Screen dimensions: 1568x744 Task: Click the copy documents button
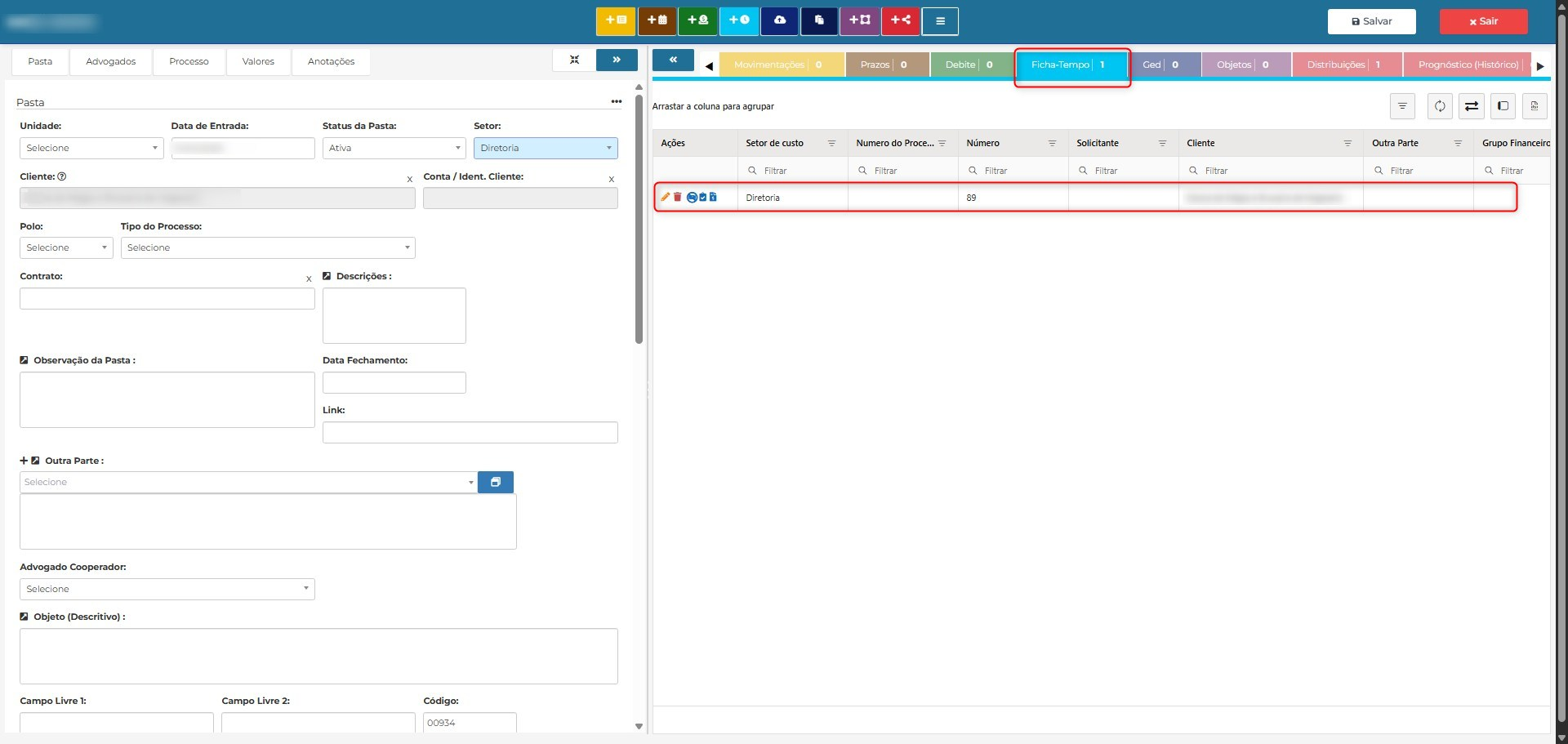coord(819,21)
